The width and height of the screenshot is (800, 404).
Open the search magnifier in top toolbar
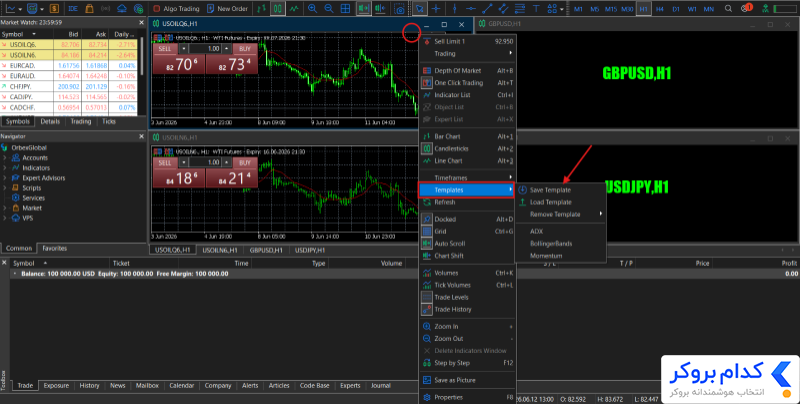(x=729, y=9)
